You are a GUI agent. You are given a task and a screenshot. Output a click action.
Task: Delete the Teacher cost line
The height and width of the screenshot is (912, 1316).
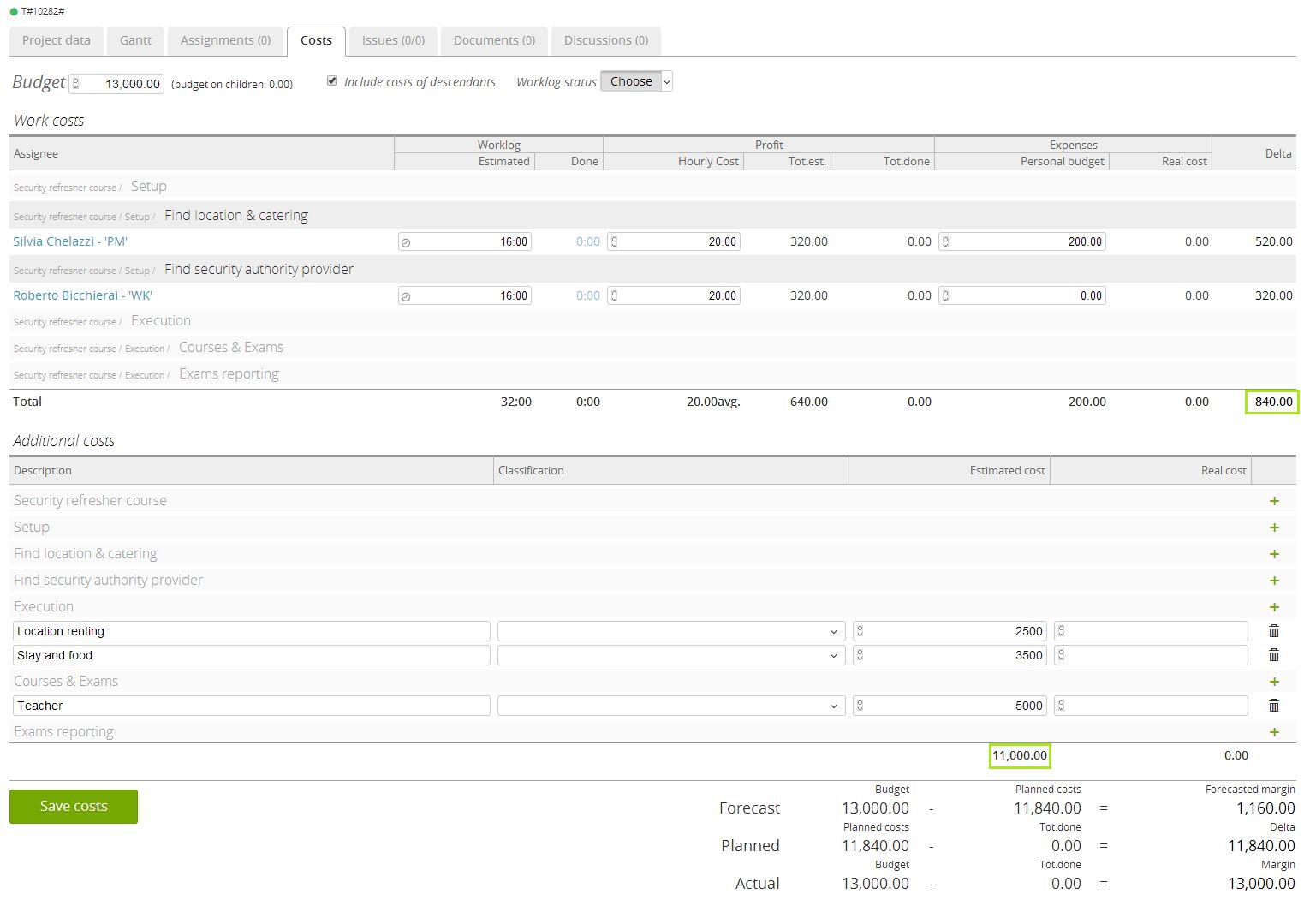(1274, 706)
